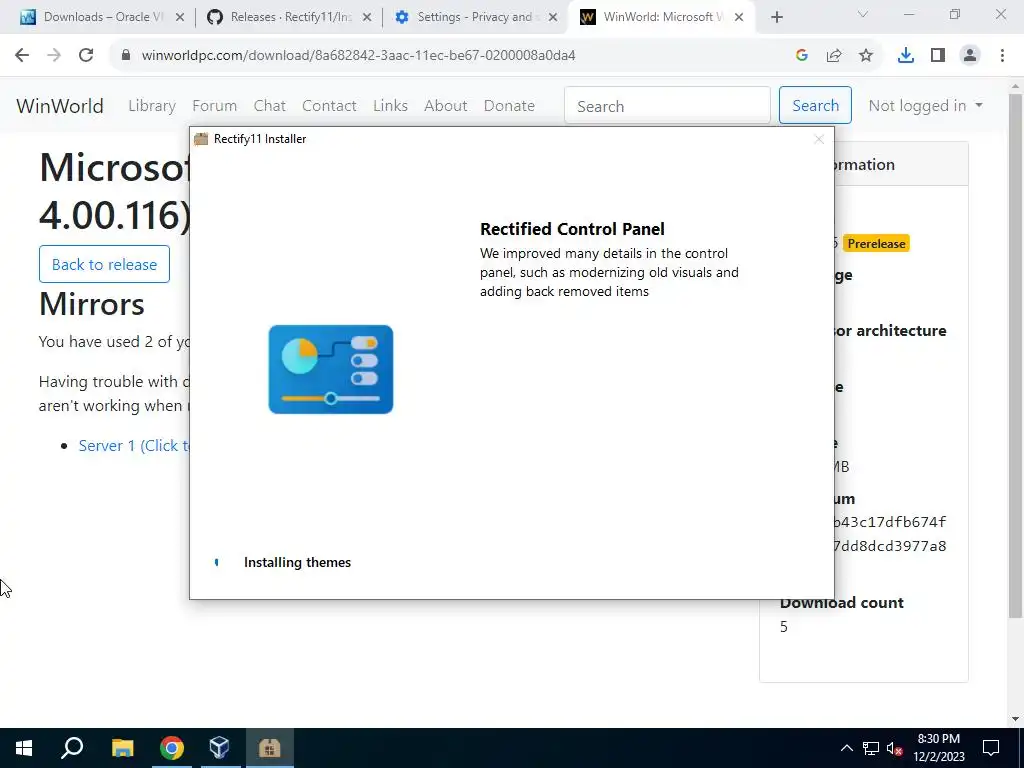Close the Releases Rectify11 tab
This screenshot has width=1024, height=768.
point(367,18)
